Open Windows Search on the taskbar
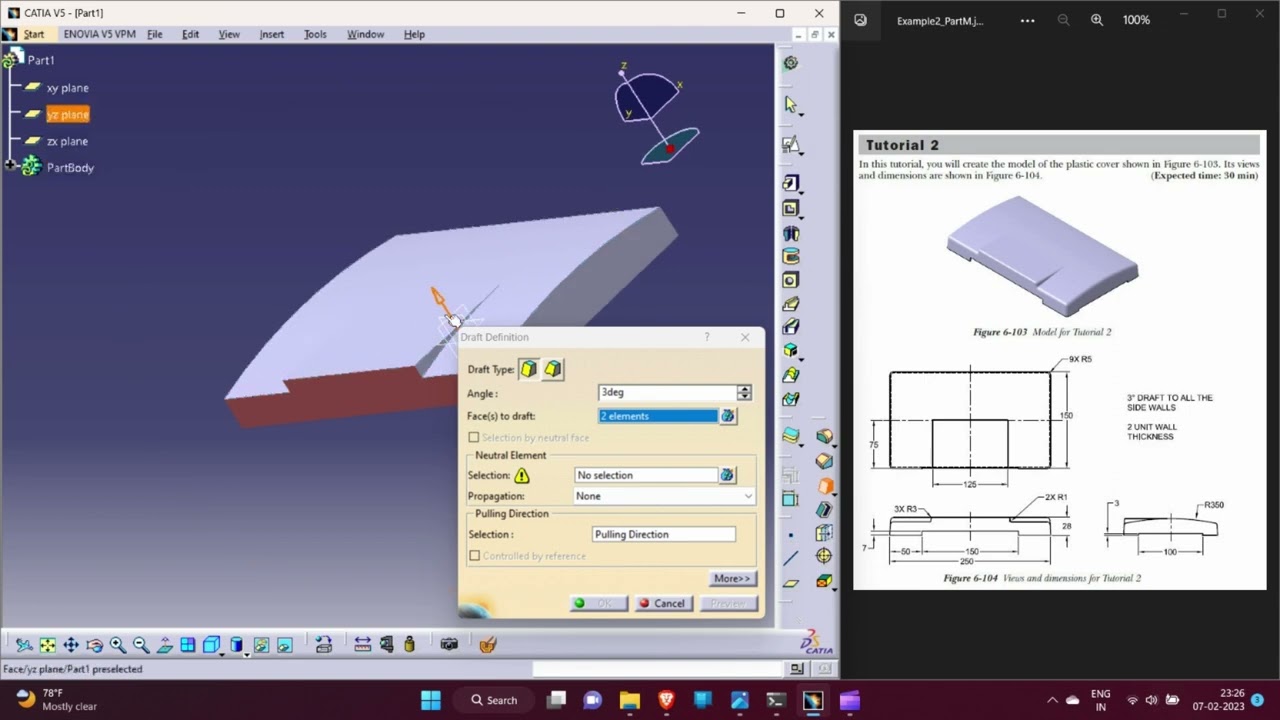Image resolution: width=1280 pixels, height=720 pixels. coord(495,700)
